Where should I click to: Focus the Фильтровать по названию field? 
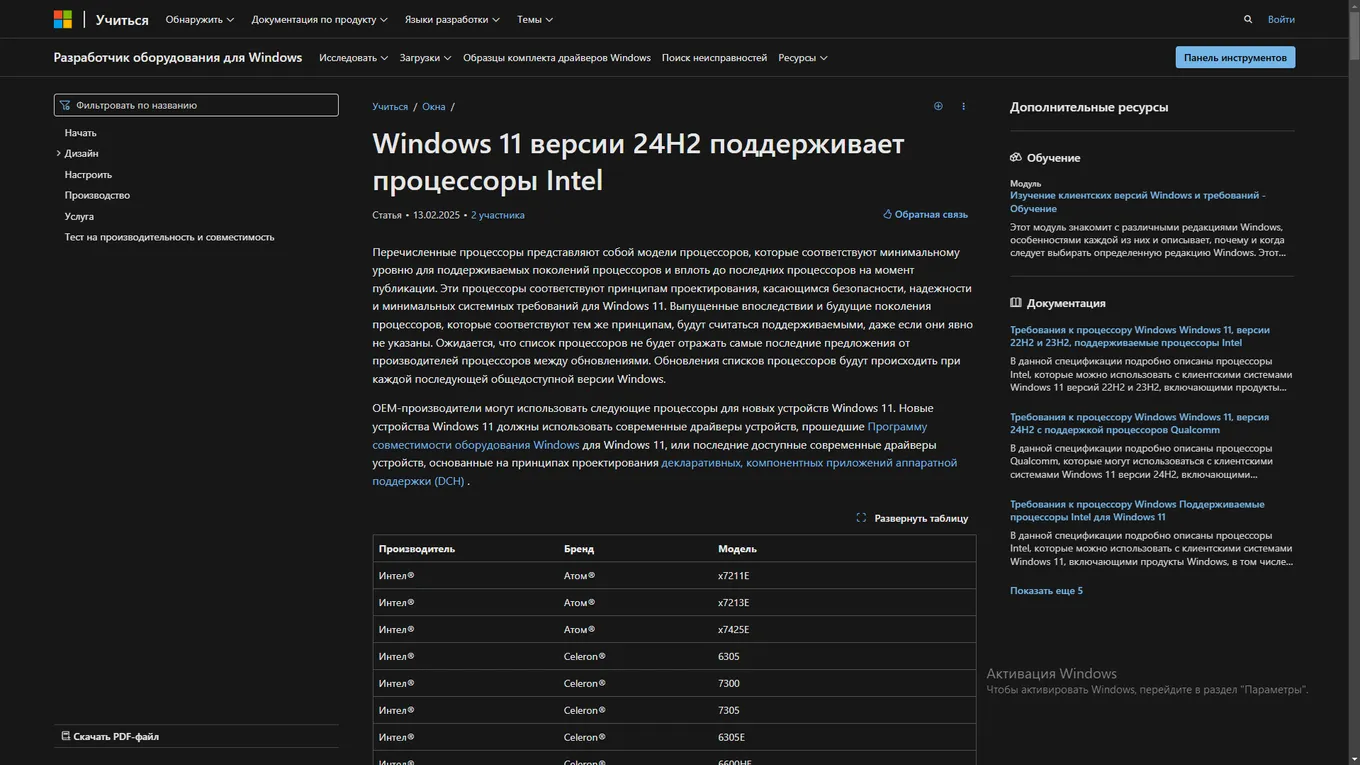tap(196, 105)
